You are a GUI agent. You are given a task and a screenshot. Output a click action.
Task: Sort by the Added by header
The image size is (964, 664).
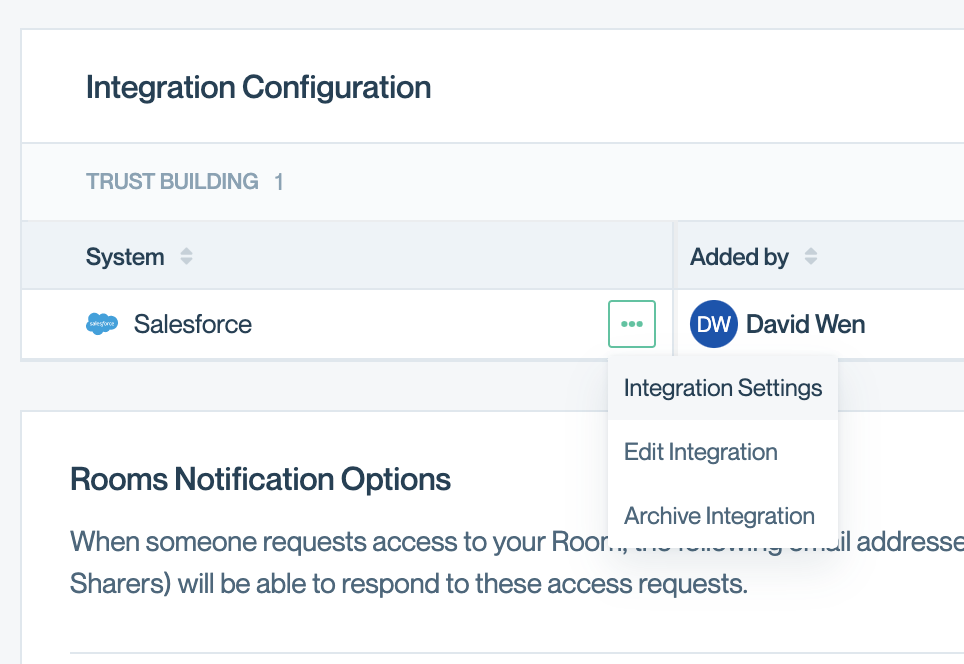point(739,257)
